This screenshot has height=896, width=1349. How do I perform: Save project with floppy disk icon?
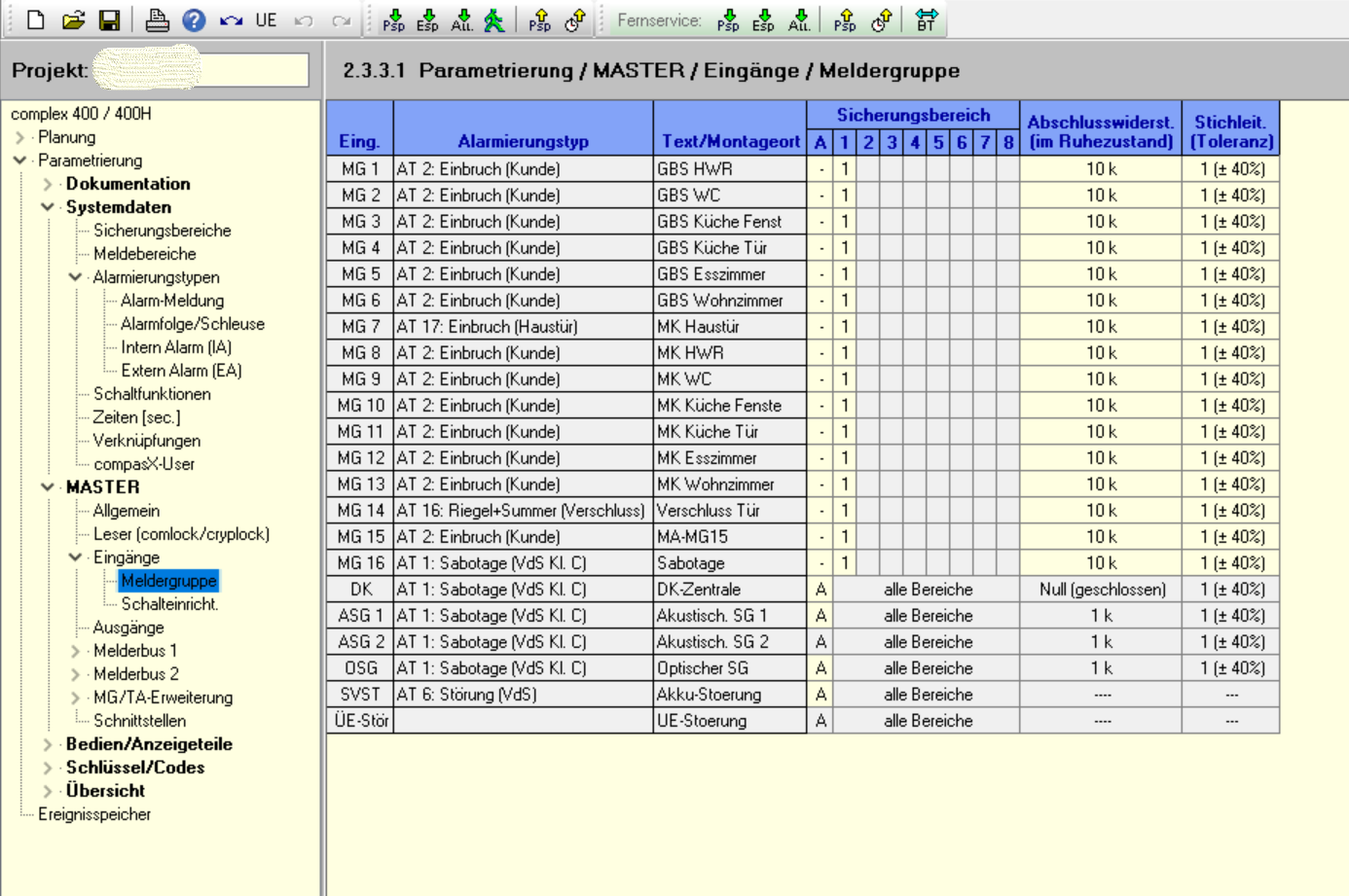pos(109,19)
